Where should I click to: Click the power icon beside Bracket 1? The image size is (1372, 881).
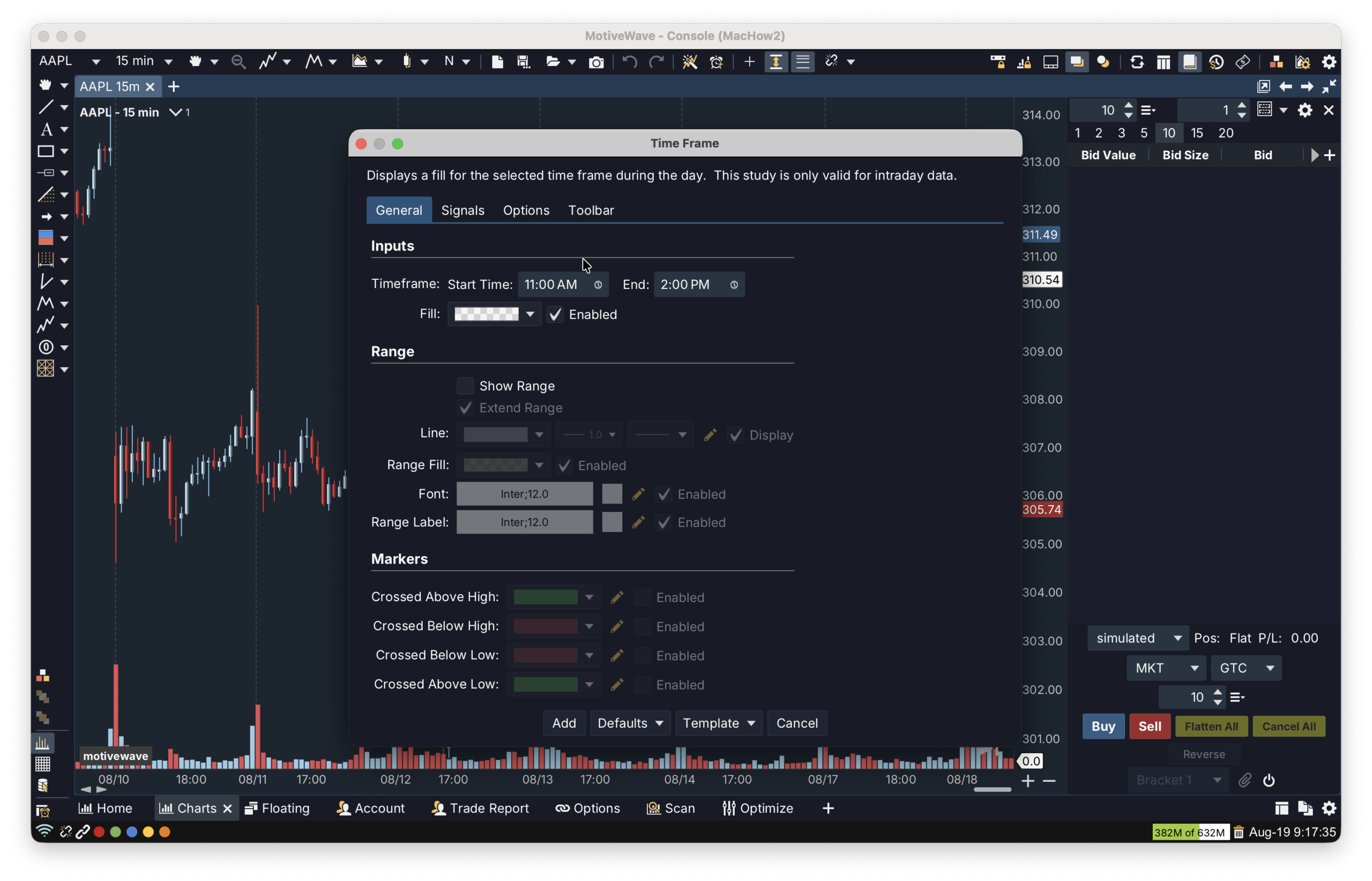1269,780
